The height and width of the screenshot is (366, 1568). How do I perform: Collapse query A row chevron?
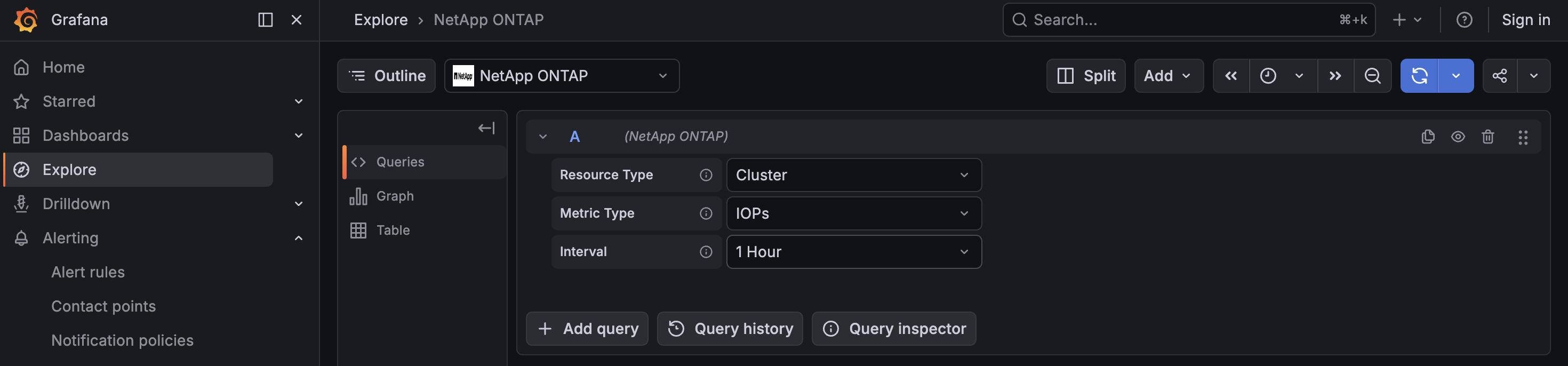click(543, 137)
